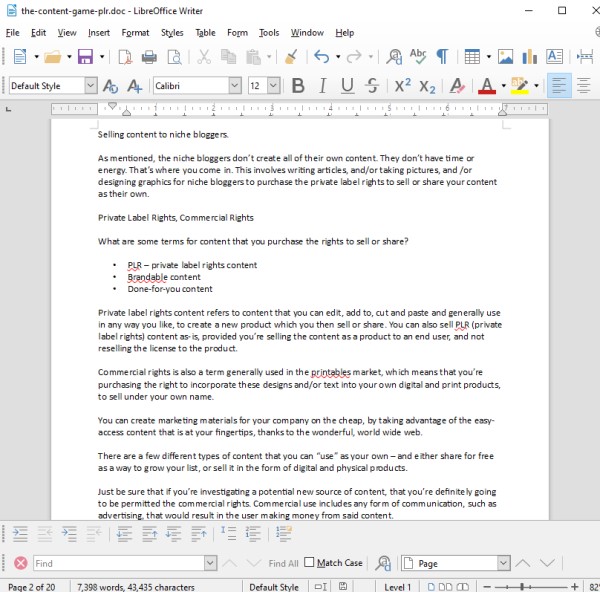Viewport: 600px width, 592px height.
Task: Open the Styles menu
Action: click(x=172, y=33)
